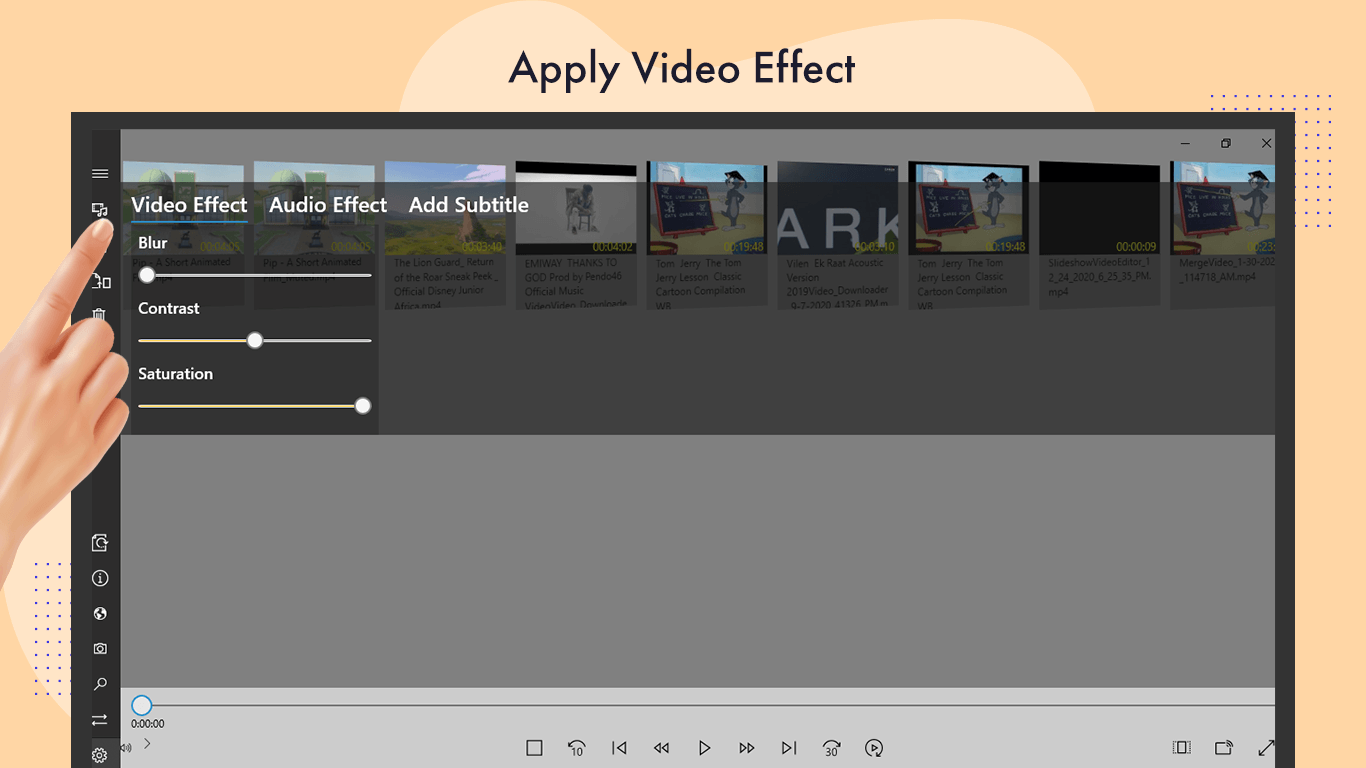The height and width of the screenshot is (768, 1366).
Task: Minimize the video player window
Action: [x=1185, y=143]
